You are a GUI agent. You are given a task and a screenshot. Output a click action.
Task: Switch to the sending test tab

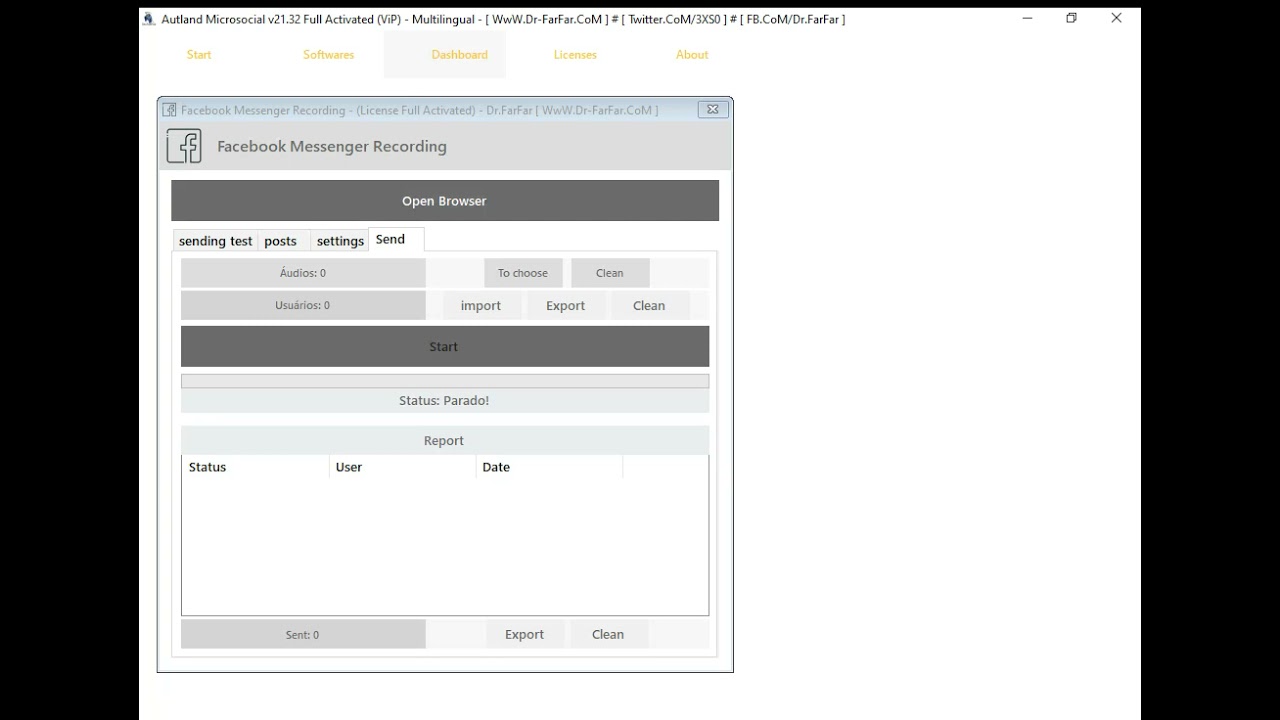(x=215, y=241)
